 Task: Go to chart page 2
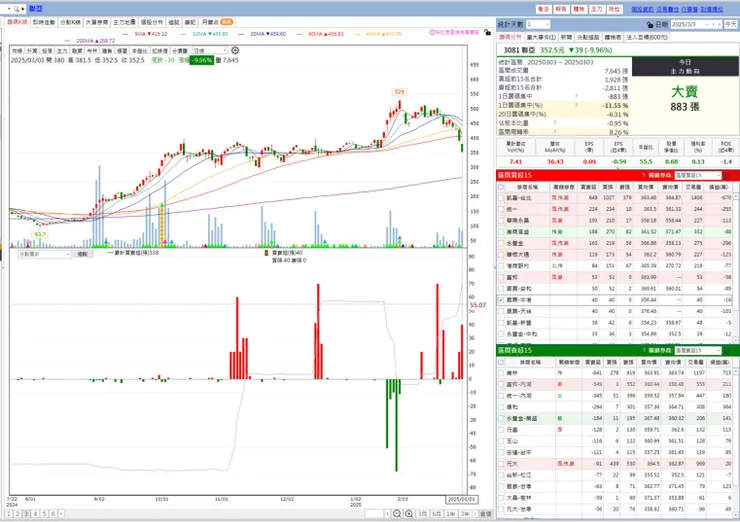coord(17,514)
